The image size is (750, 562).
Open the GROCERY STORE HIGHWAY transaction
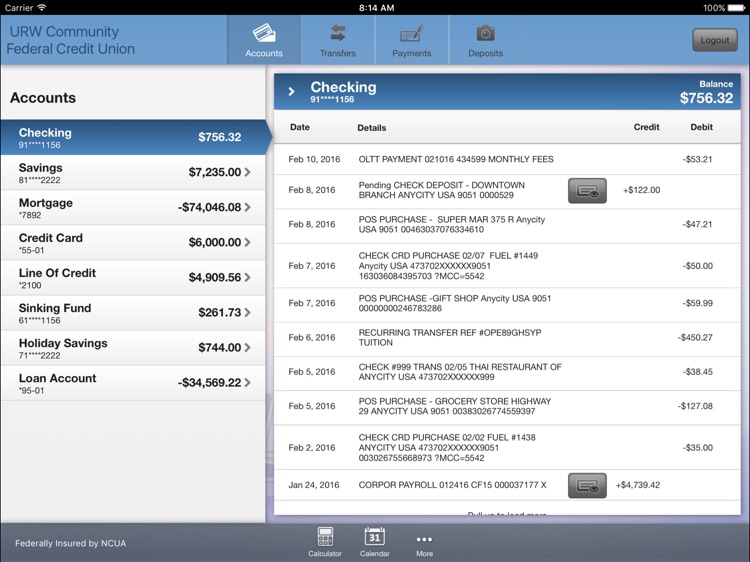[507, 407]
